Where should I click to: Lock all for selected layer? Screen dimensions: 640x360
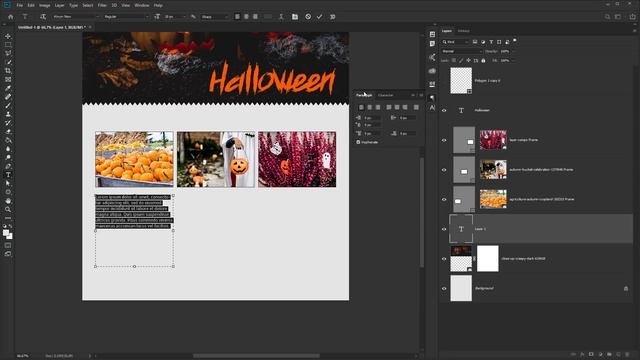coord(483,60)
